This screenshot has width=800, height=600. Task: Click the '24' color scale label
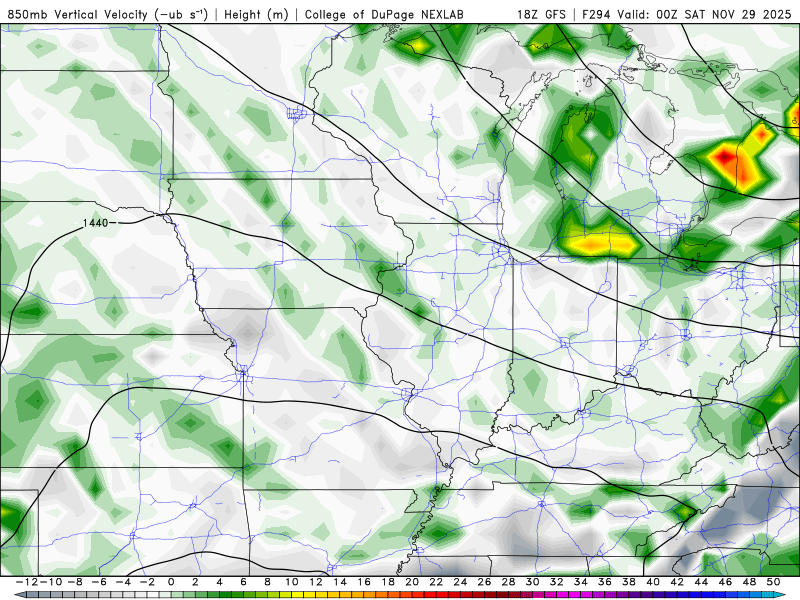click(x=460, y=582)
